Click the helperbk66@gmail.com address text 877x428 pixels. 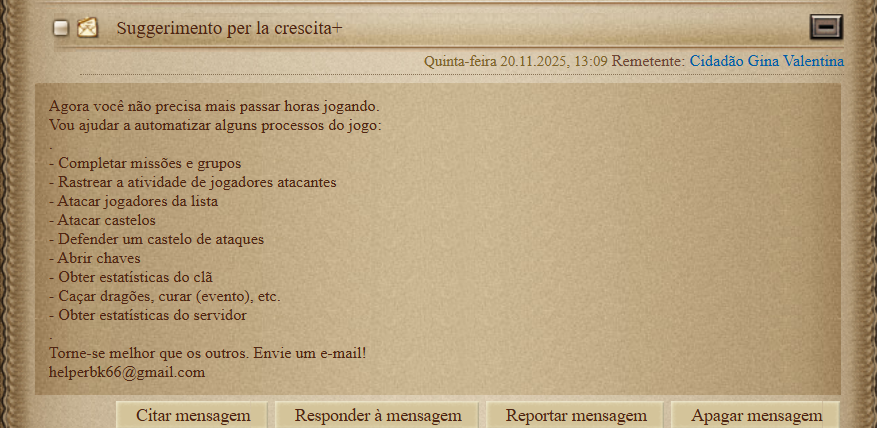[x=127, y=372]
